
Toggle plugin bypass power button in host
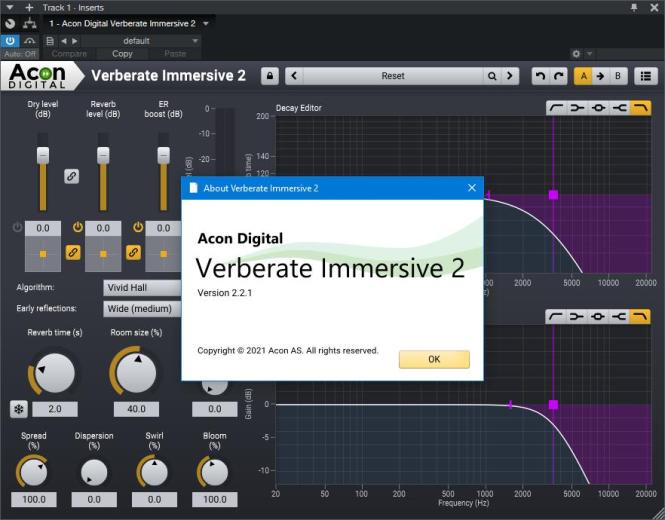[x=10, y=41]
